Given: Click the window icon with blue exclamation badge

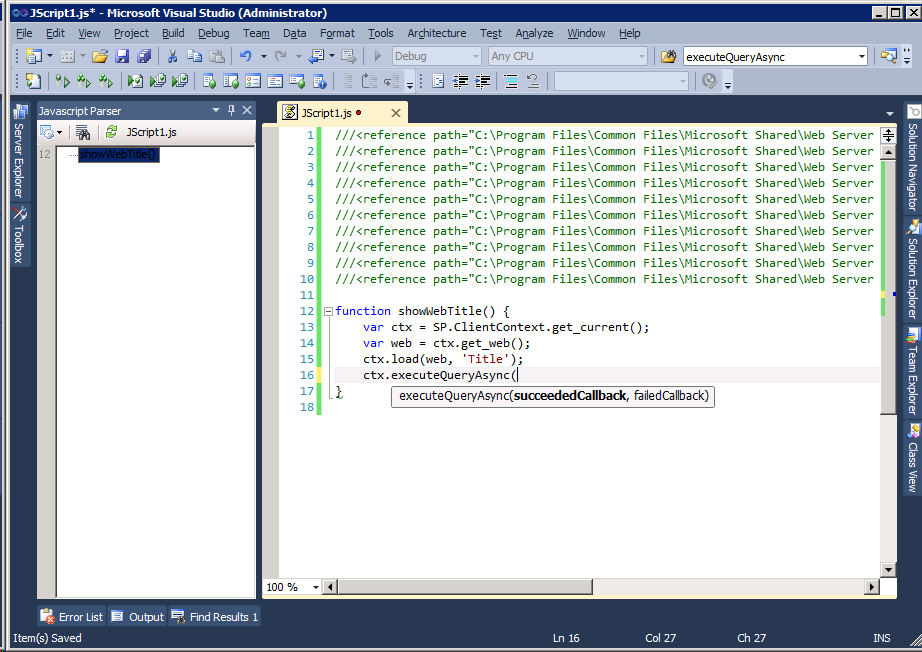Looking at the screenshot, I should click(319, 81).
